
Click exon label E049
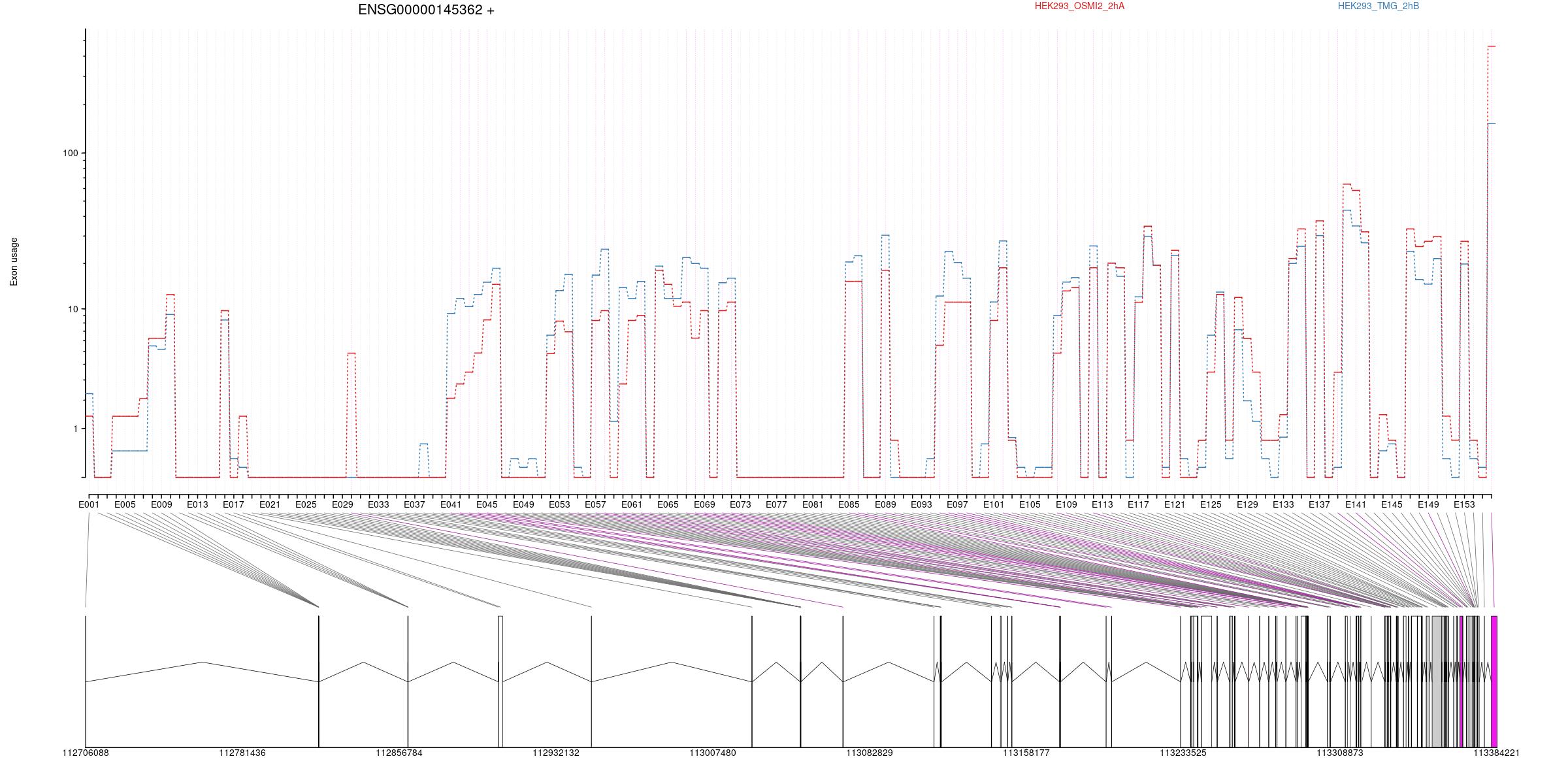point(523,504)
